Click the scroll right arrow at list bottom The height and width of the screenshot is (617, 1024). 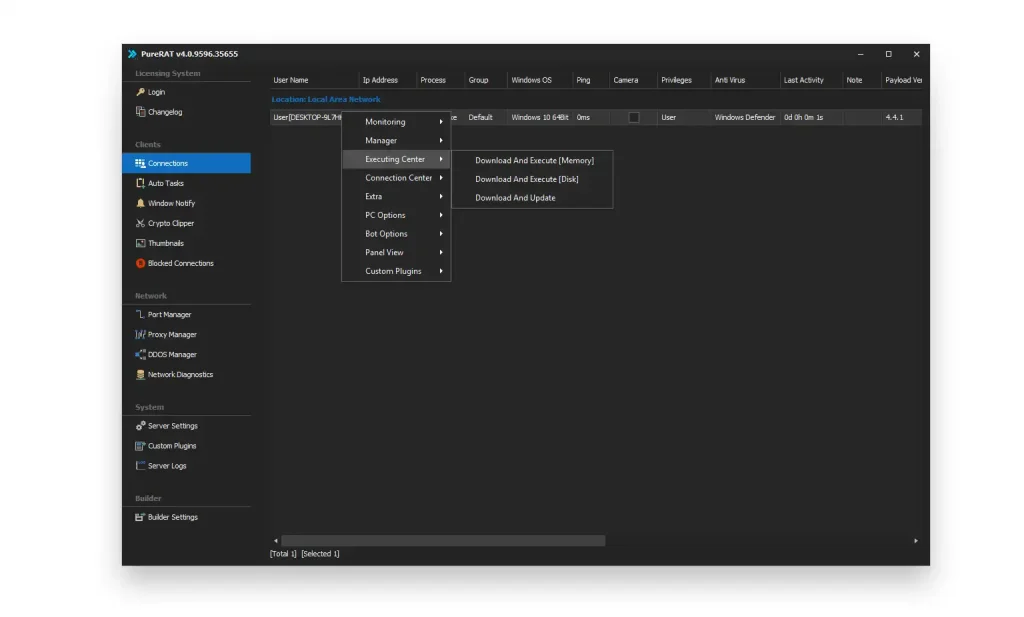pyautogui.click(x=915, y=541)
